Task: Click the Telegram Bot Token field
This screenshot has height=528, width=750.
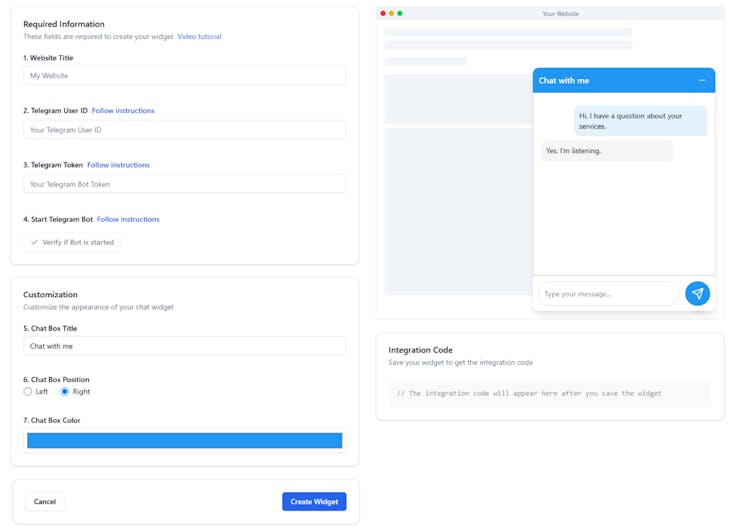Action: (x=184, y=184)
